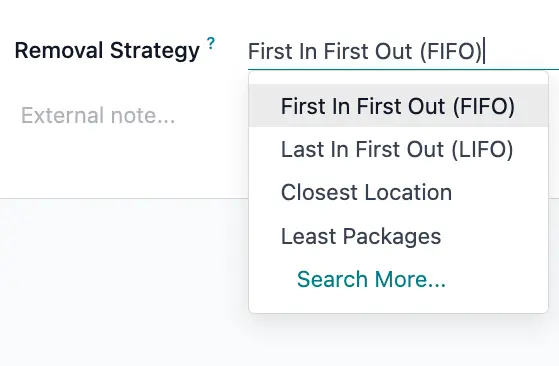
Task: Click the teal question mark beside Removal Strategy
Action: pos(211,43)
